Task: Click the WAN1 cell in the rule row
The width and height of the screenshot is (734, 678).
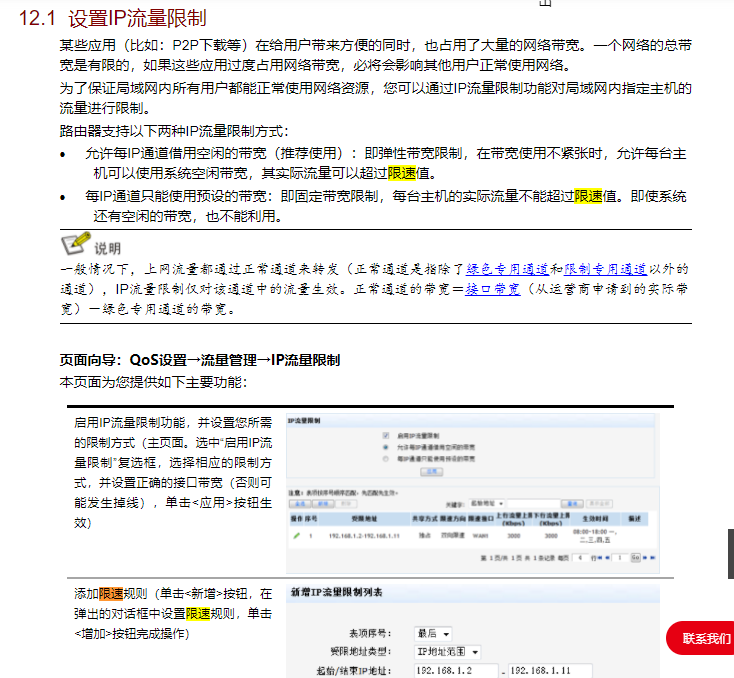Action: pyautogui.click(x=480, y=536)
